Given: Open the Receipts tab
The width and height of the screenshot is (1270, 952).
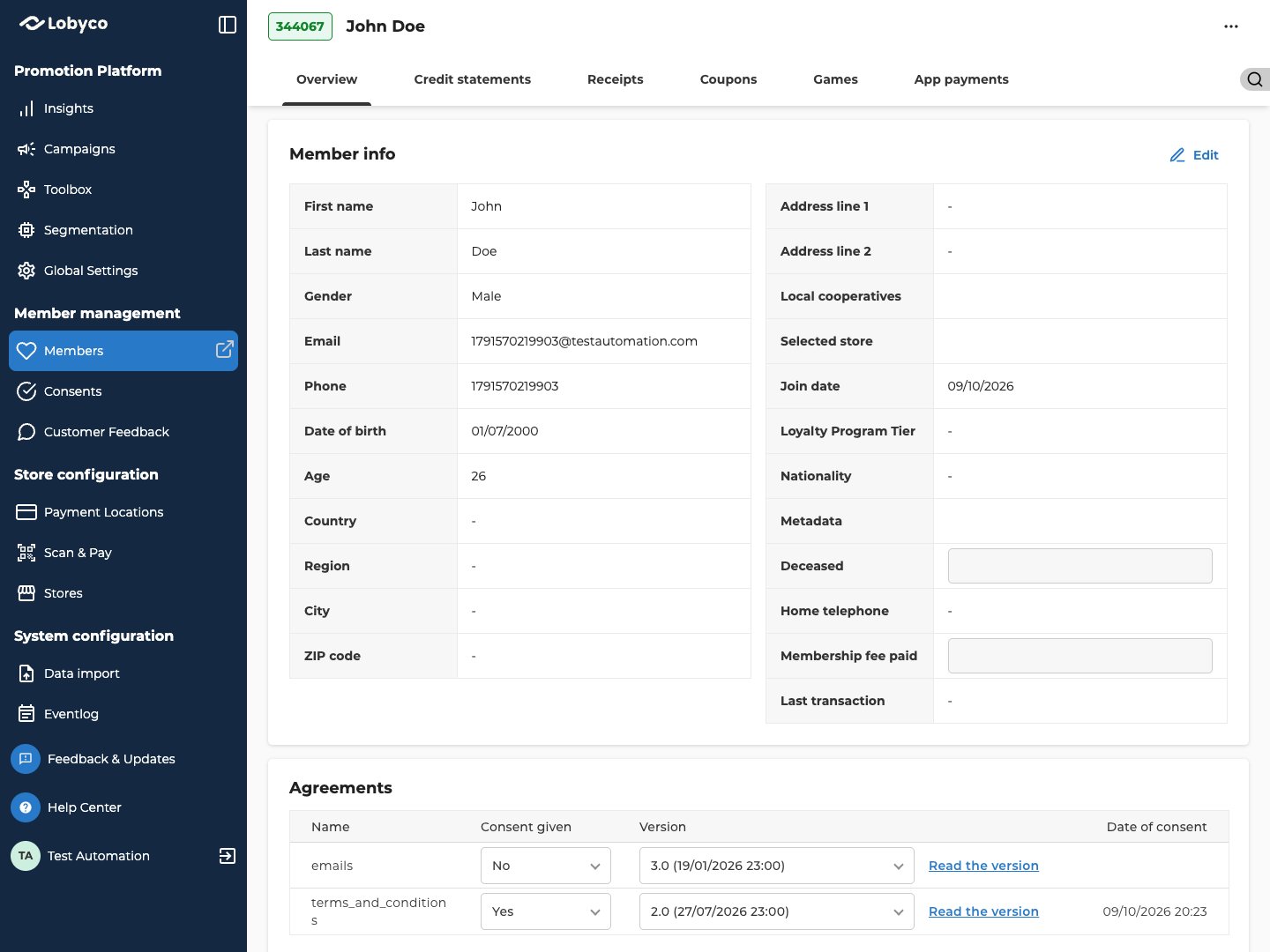Looking at the screenshot, I should coord(616,79).
